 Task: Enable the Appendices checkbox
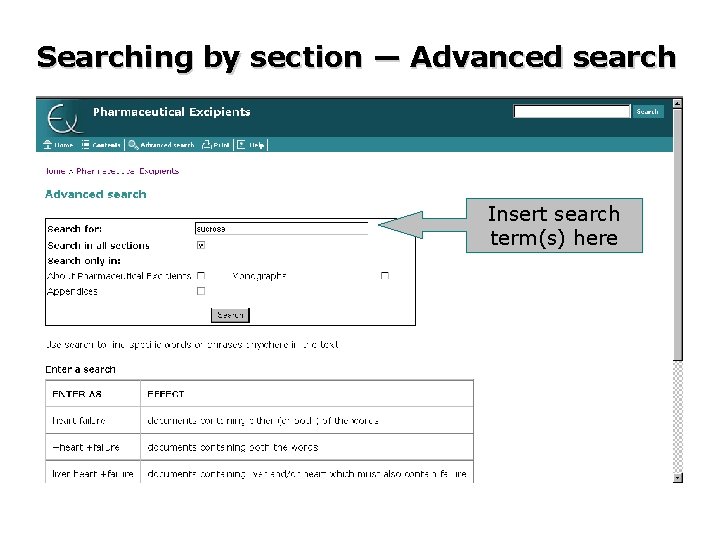[201, 291]
